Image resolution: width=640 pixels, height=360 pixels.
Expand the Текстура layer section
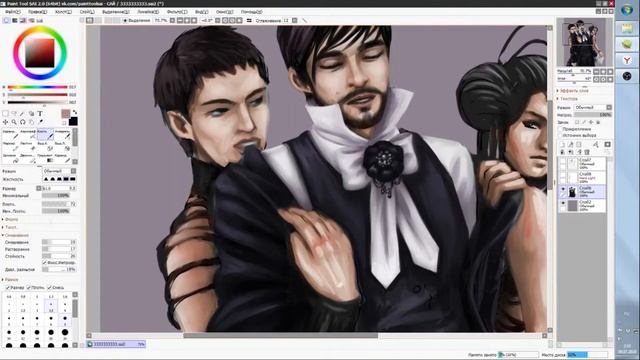click(x=568, y=99)
